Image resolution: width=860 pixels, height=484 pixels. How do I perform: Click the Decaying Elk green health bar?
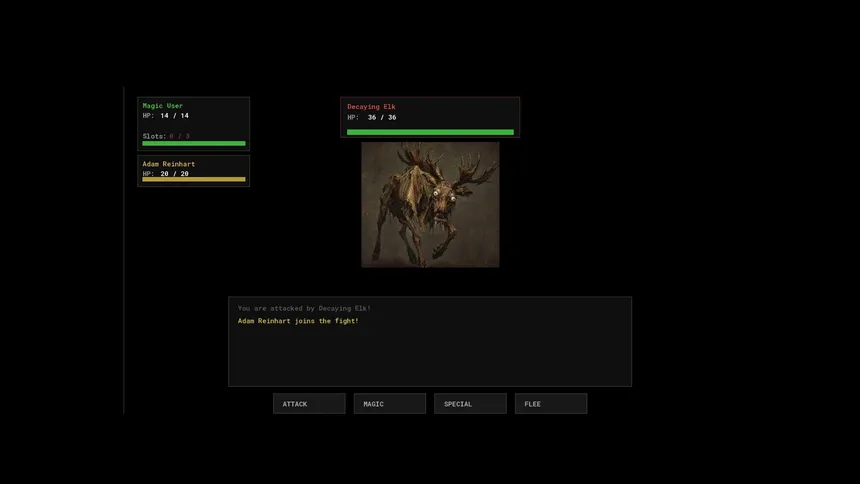click(430, 132)
